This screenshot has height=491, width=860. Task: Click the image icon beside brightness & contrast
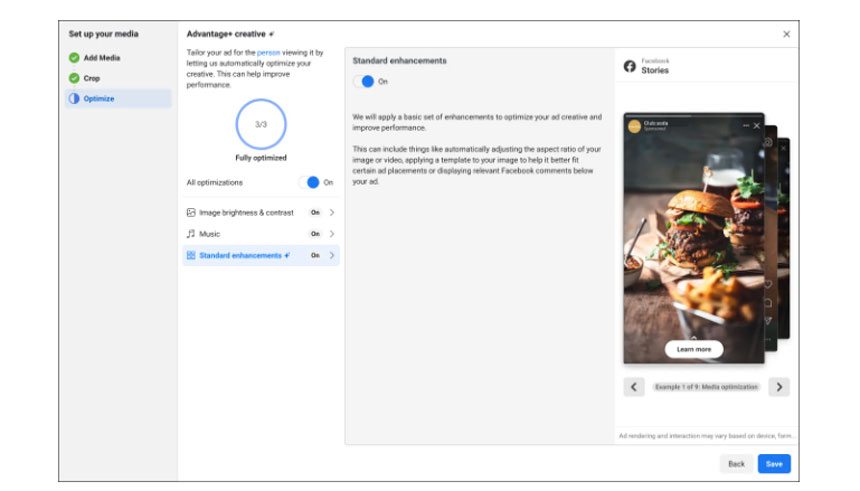[x=191, y=212]
